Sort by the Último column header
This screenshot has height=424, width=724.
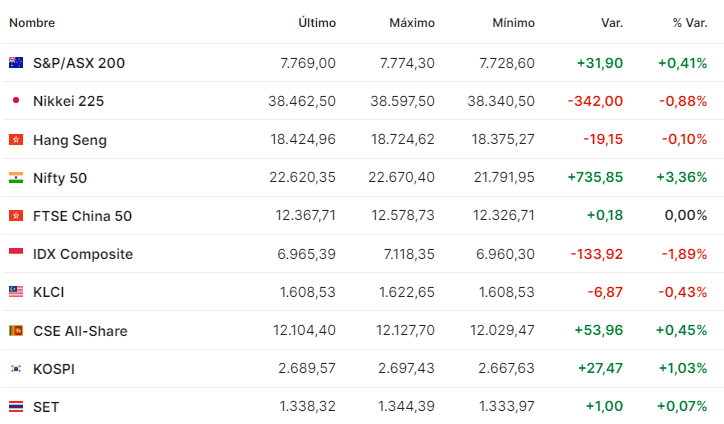click(317, 22)
